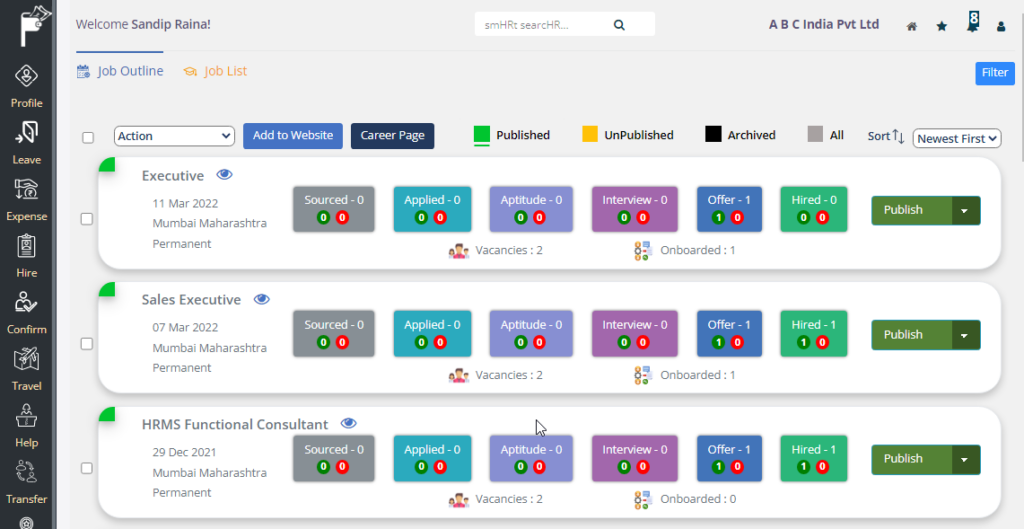Publish the Sales Executive job
Image resolution: width=1024 pixels, height=529 pixels.
(911, 335)
